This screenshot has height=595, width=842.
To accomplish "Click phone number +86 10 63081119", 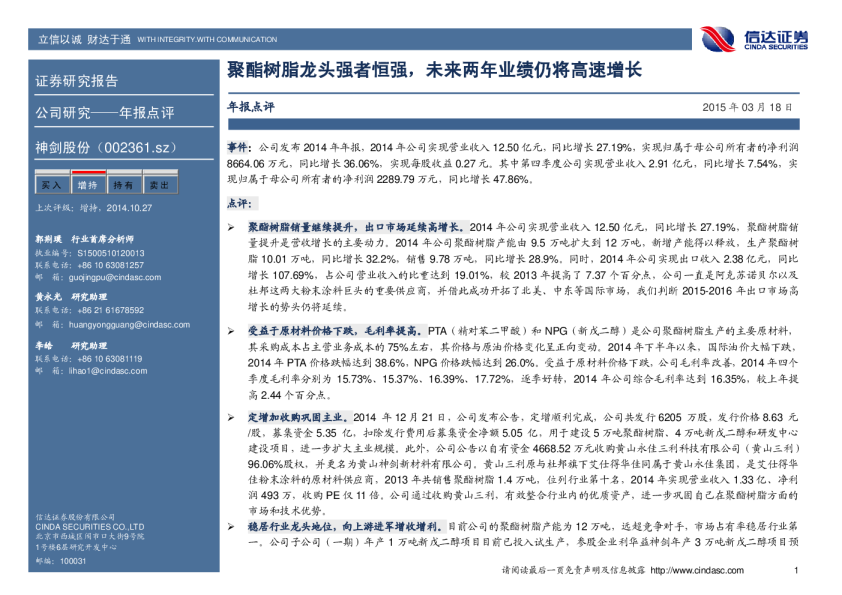I will coord(110,359).
